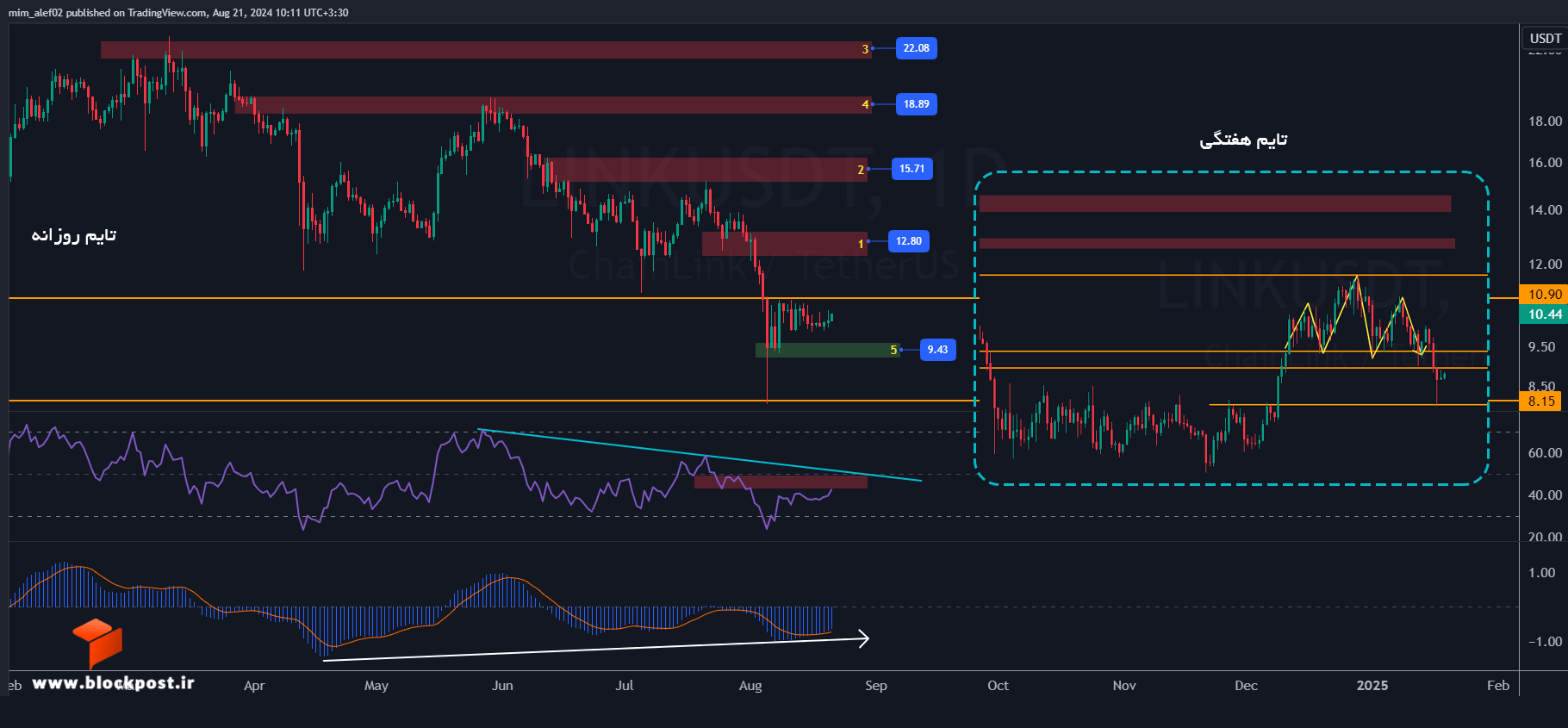Click the 2025 label on the time axis
The width and height of the screenshot is (1568, 728).
pyautogui.click(x=1372, y=686)
